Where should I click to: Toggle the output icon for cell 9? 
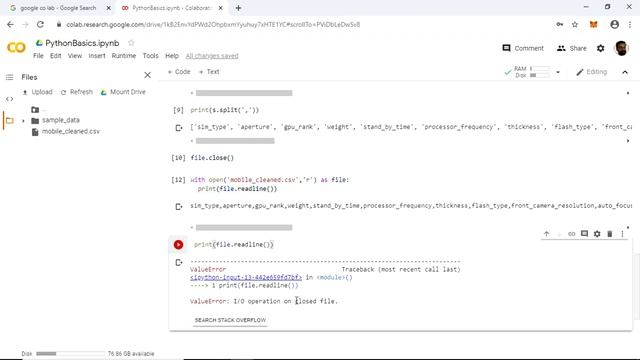pos(179,128)
